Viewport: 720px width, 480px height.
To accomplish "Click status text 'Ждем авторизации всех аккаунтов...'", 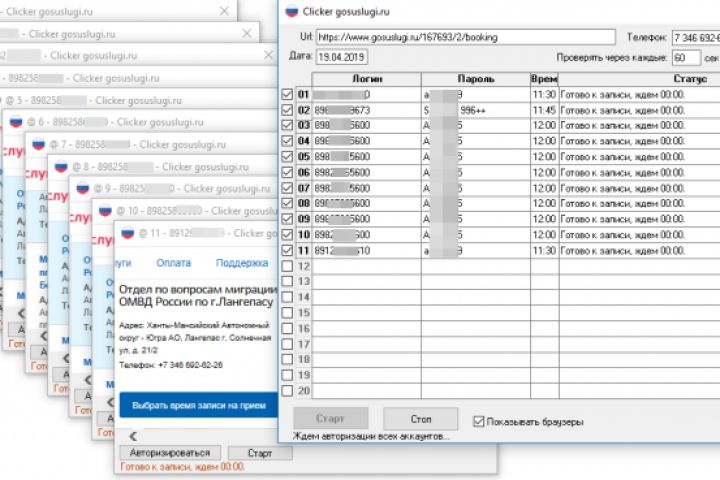I will 371,436.
